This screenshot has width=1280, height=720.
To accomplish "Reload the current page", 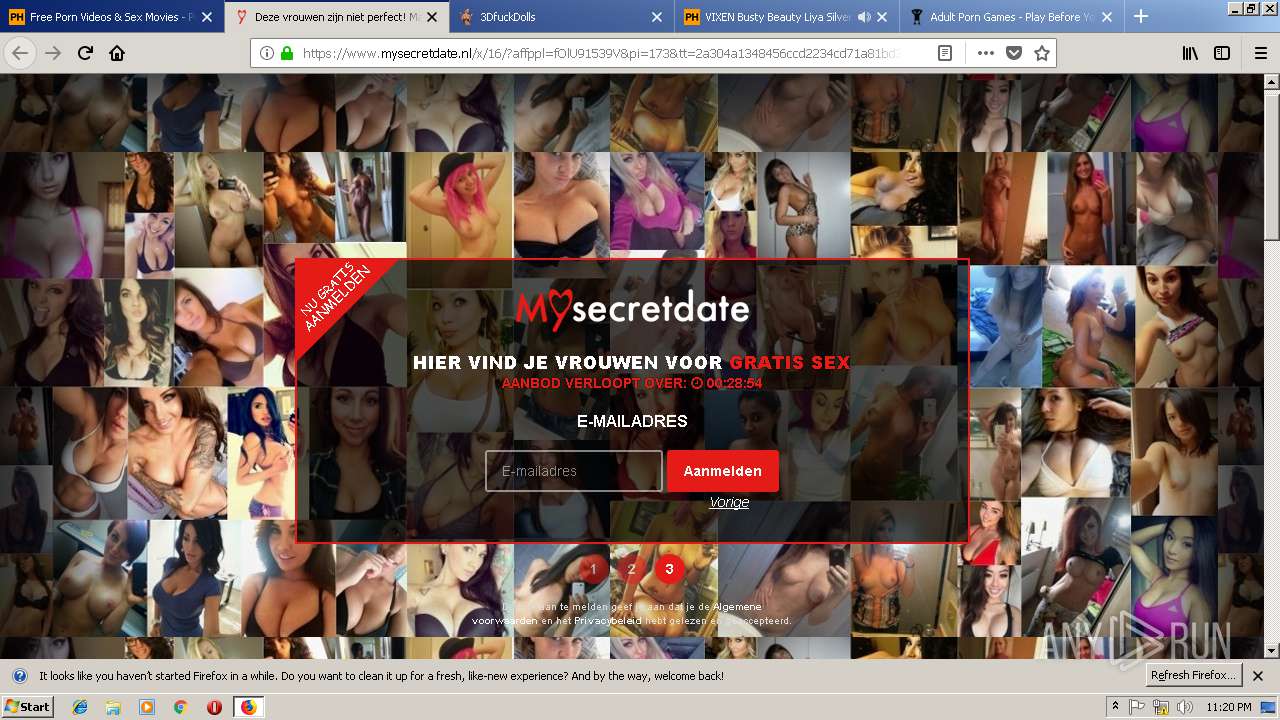I will click(85, 53).
